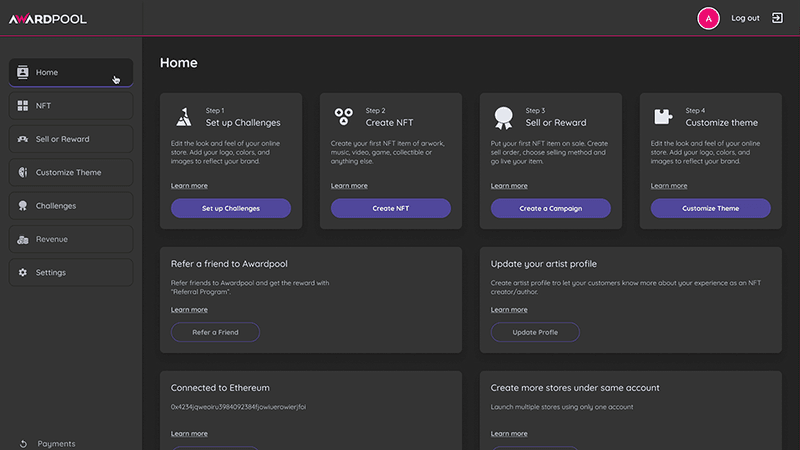Click the Home sidebar icon
Viewport: 800px width, 450px height.
[22, 72]
